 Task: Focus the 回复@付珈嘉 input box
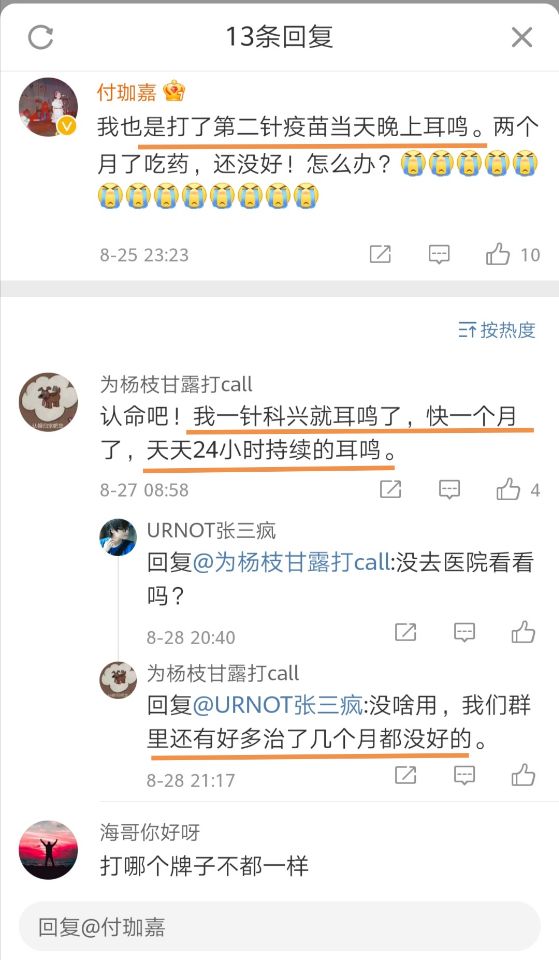pyautogui.click(x=279, y=927)
